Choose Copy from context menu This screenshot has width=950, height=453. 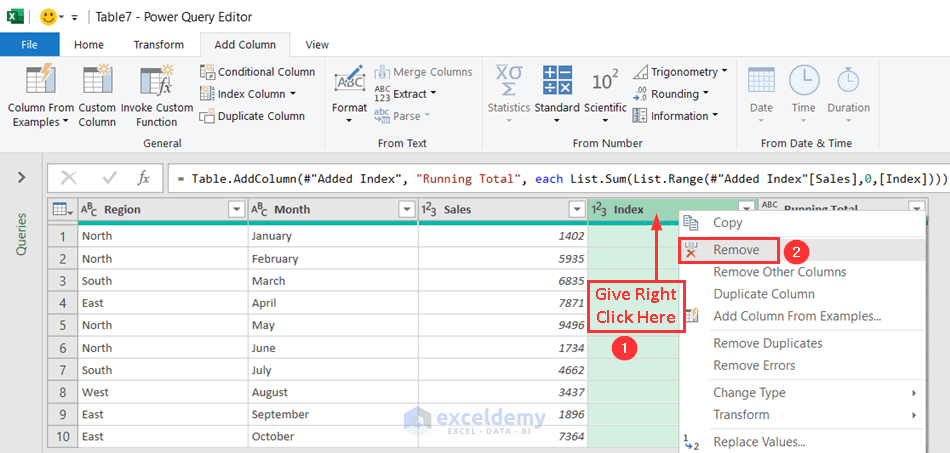pyautogui.click(x=802, y=223)
